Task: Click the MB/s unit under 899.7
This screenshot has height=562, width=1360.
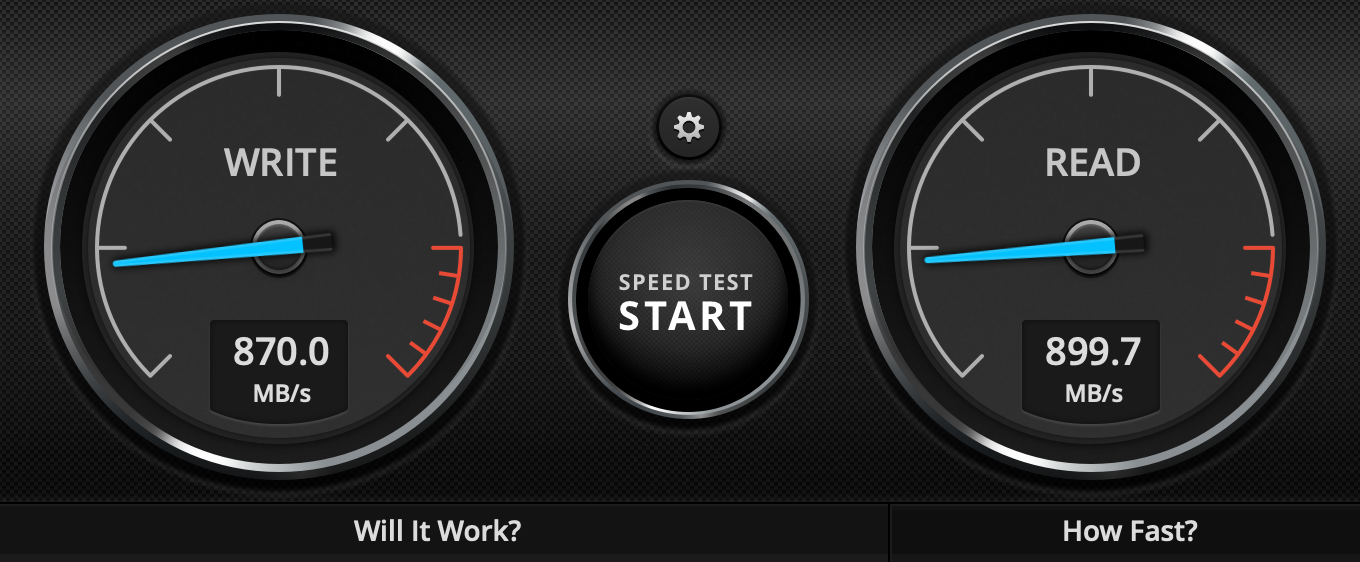Action: [1094, 393]
